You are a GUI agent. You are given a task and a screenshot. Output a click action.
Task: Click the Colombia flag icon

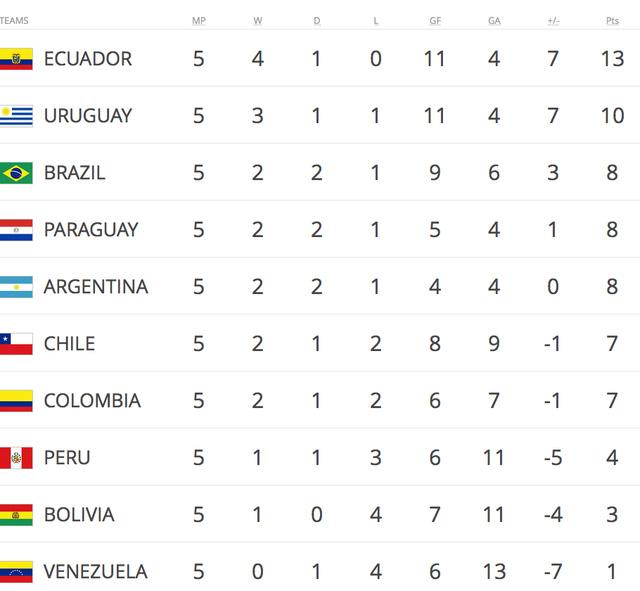[x=16, y=401]
